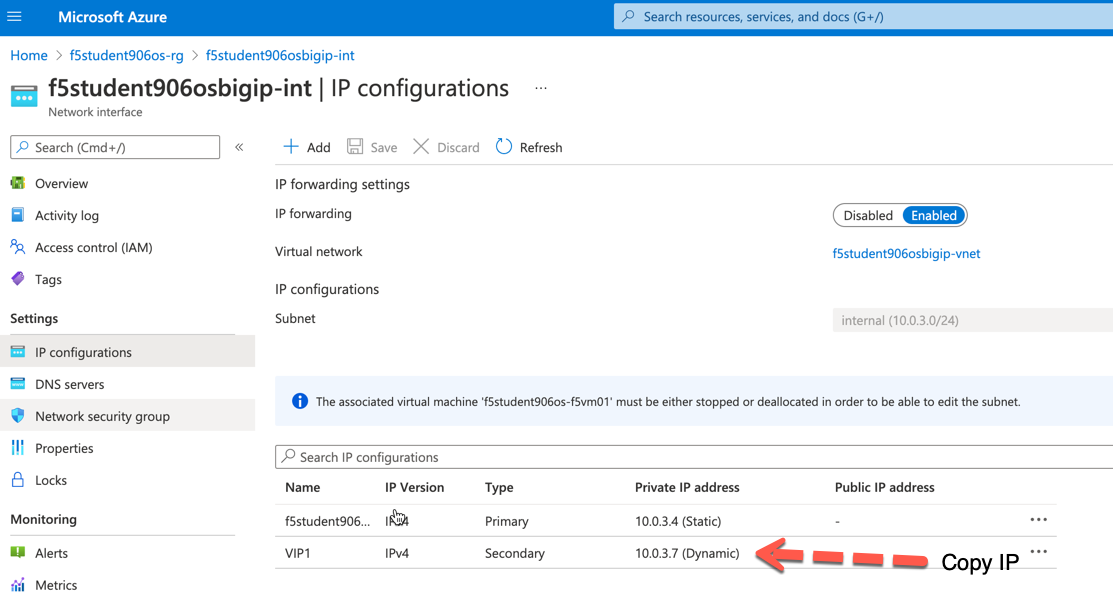Screen dimensions: 1113x603
Task: Click the Overview icon in sidebar
Action: (18, 183)
